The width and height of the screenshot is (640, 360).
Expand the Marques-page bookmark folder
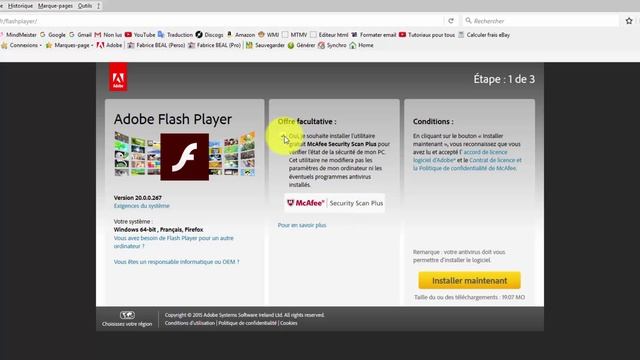coord(69,45)
